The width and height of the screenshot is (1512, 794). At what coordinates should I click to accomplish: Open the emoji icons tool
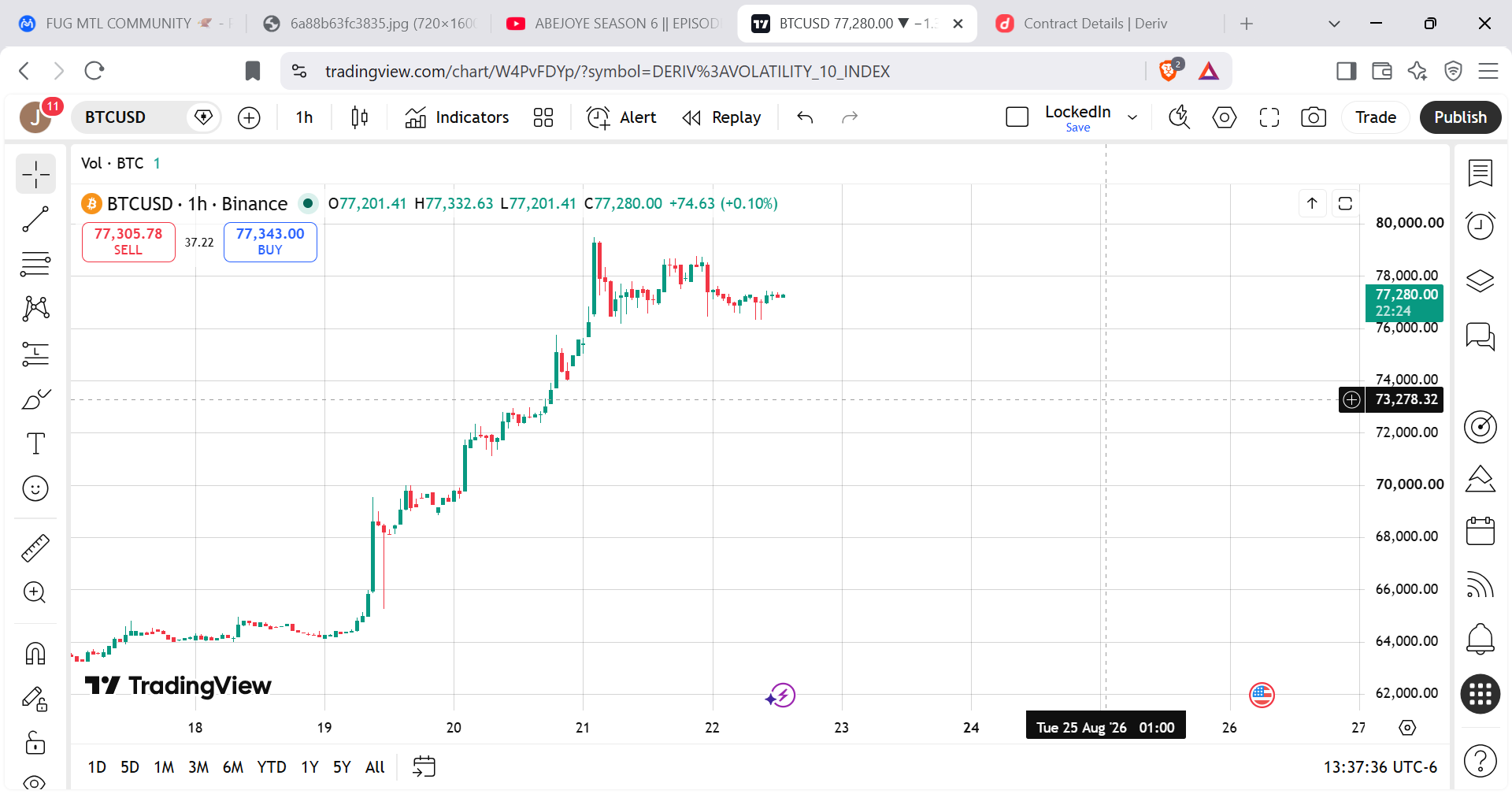pos(35,488)
